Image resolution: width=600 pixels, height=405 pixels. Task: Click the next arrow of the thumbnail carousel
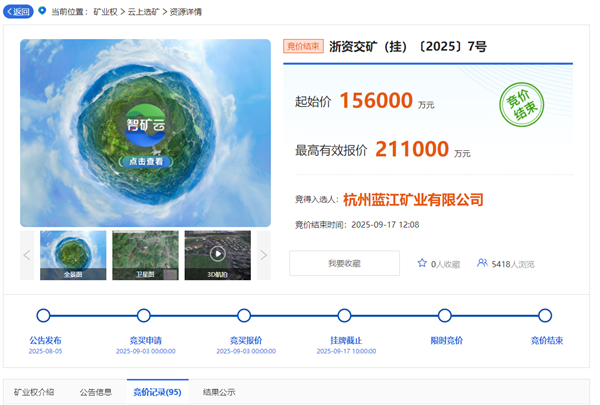pyautogui.click(x=264, y=255)
